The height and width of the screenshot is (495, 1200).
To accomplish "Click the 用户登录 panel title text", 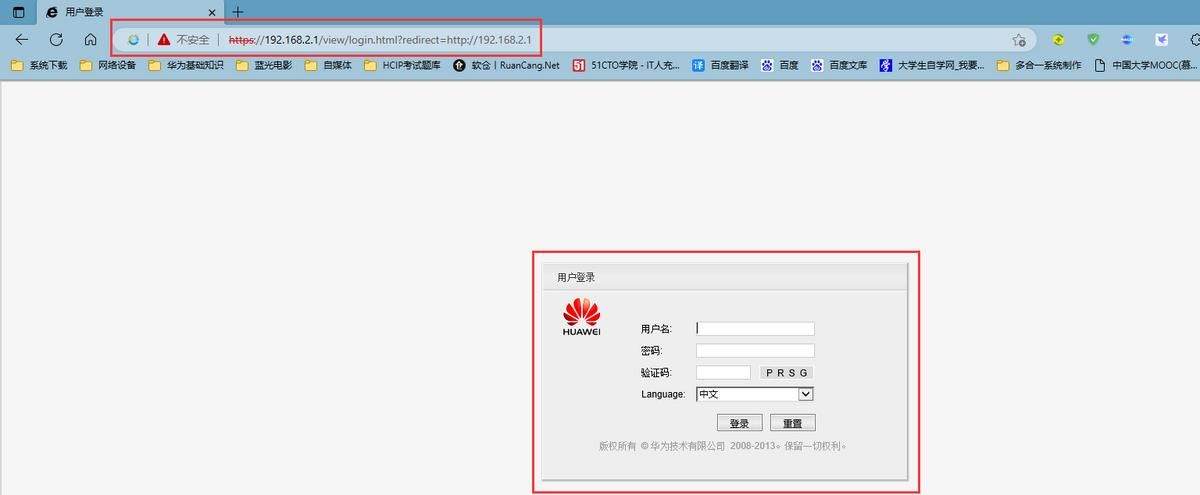I will point(576,277).
